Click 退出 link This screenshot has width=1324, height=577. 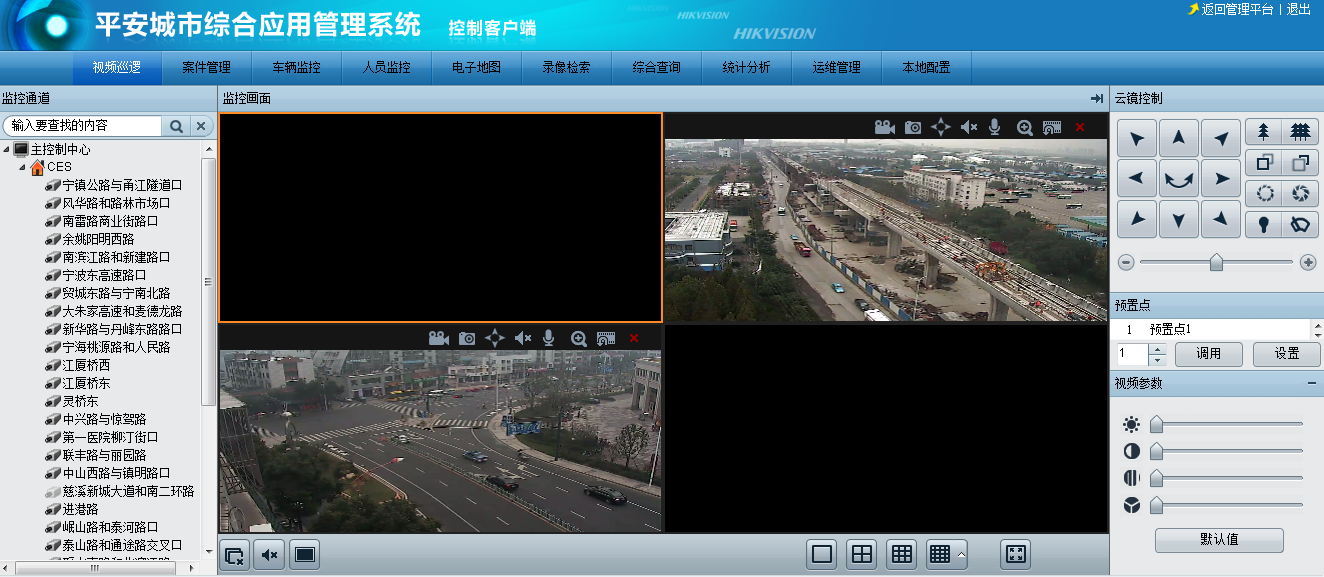[1299, 9]
